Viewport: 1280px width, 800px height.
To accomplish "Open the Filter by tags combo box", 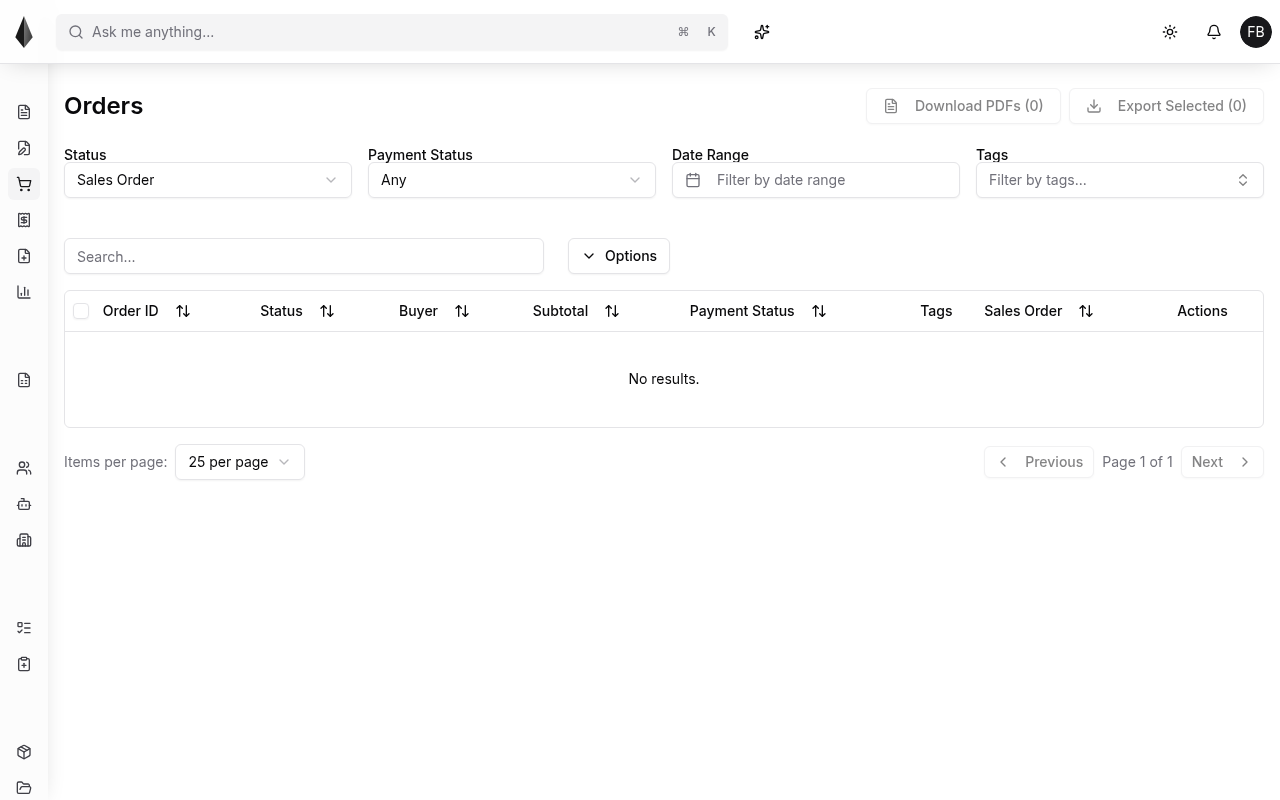I will coord(1120,180).
